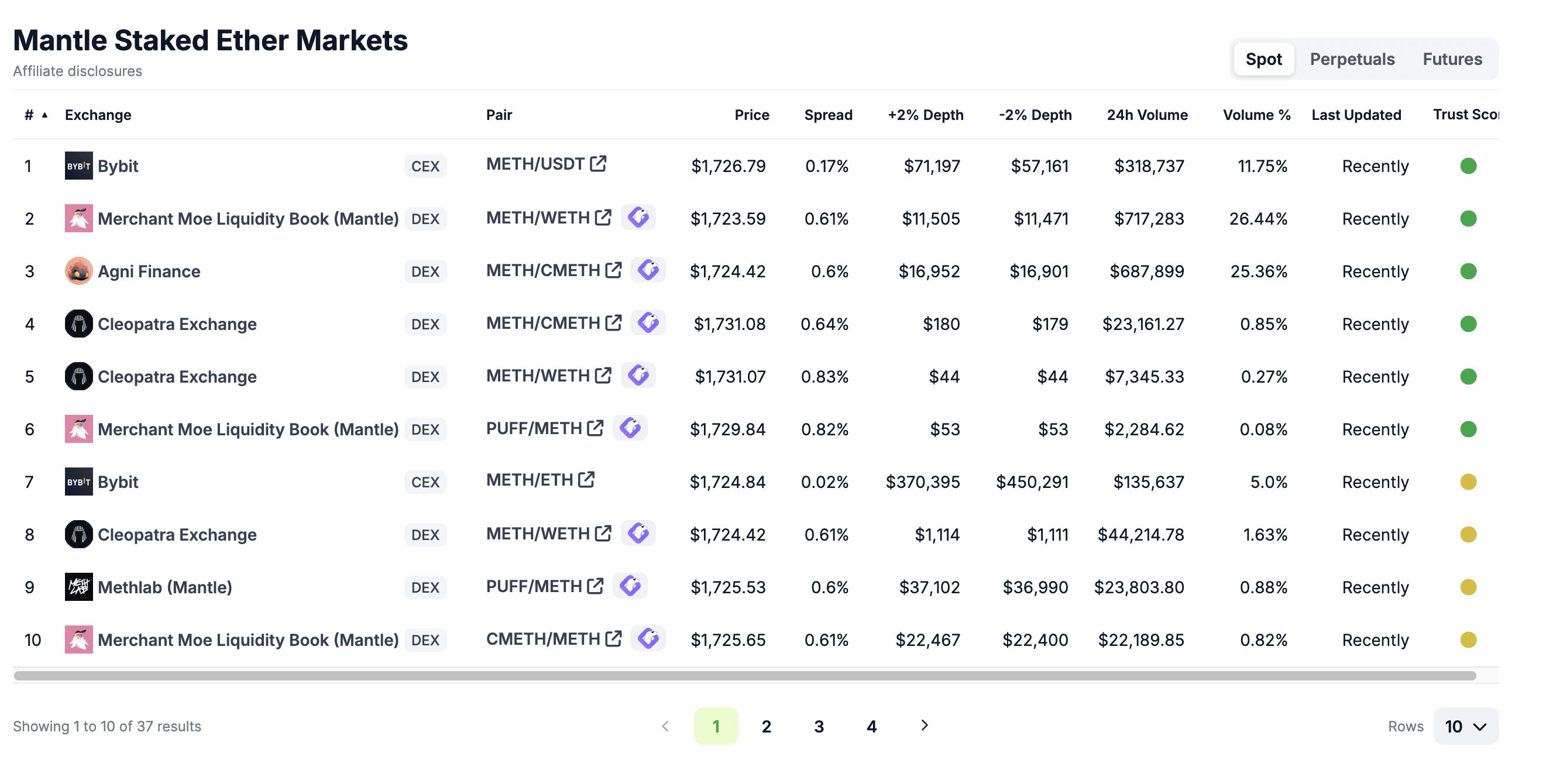The image size is (1553, 784).
Task: Click the purple tag icon beside Agni METH/CMETH
Action: point(648,270)
